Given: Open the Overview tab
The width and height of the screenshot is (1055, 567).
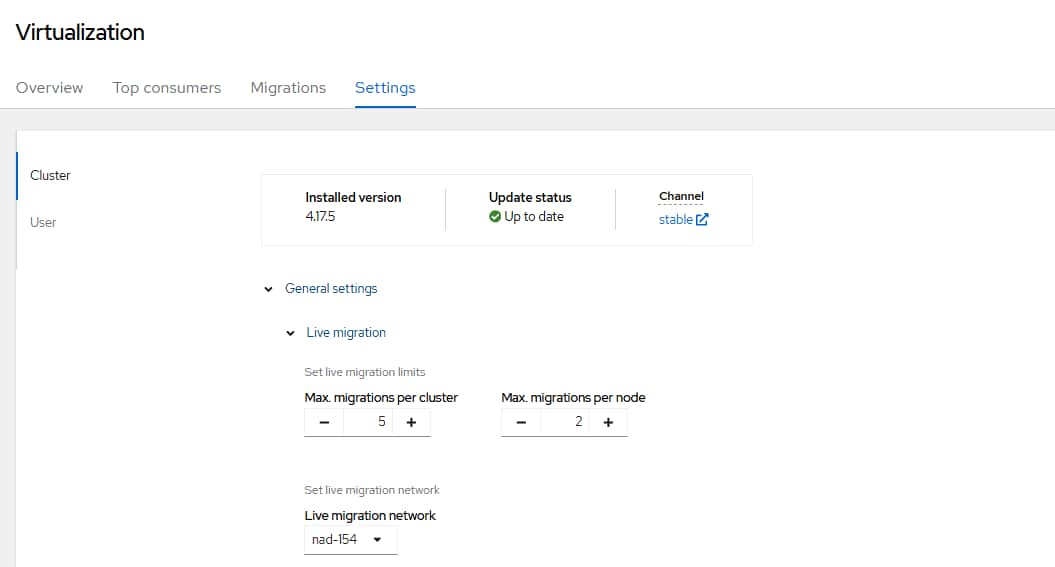Looking at the screenshot, I should 49,87.
